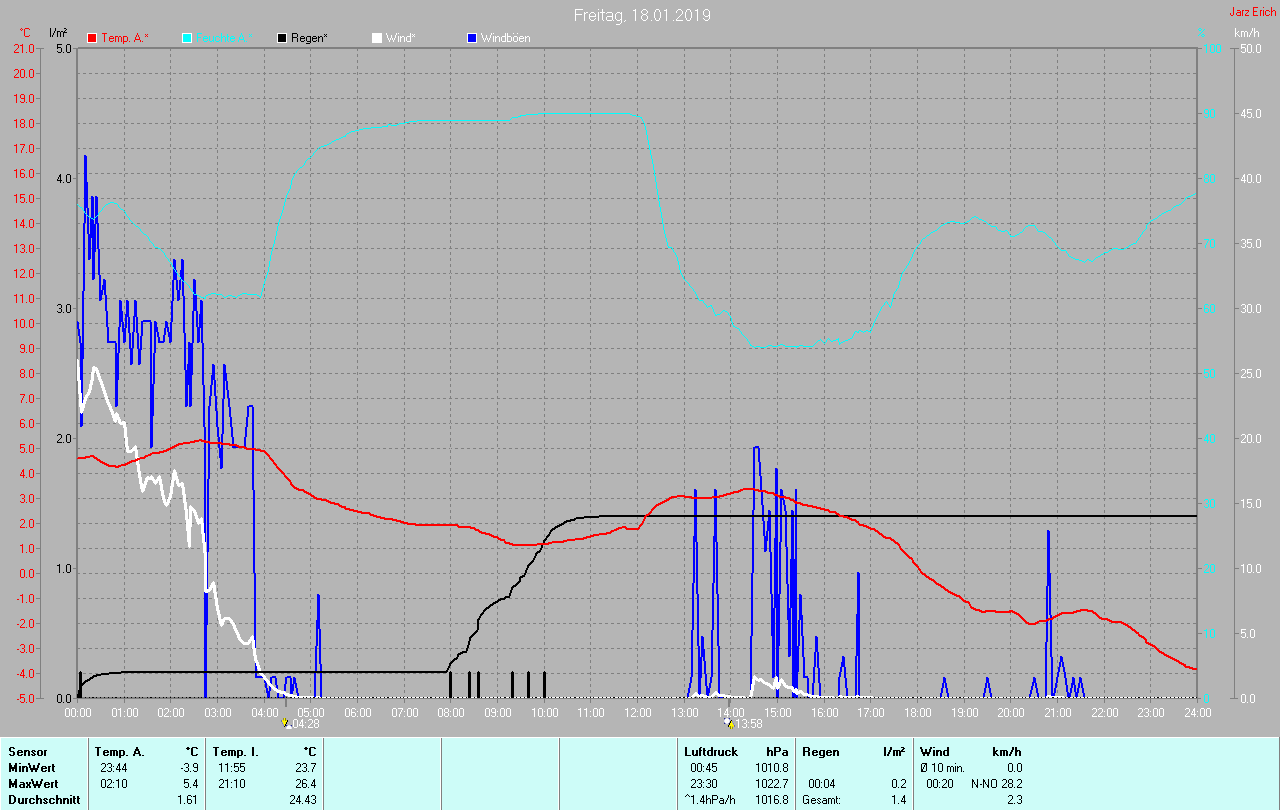Click the 06:00 time axis label
The image size is (1280, 810).
(x=358, y=712)
